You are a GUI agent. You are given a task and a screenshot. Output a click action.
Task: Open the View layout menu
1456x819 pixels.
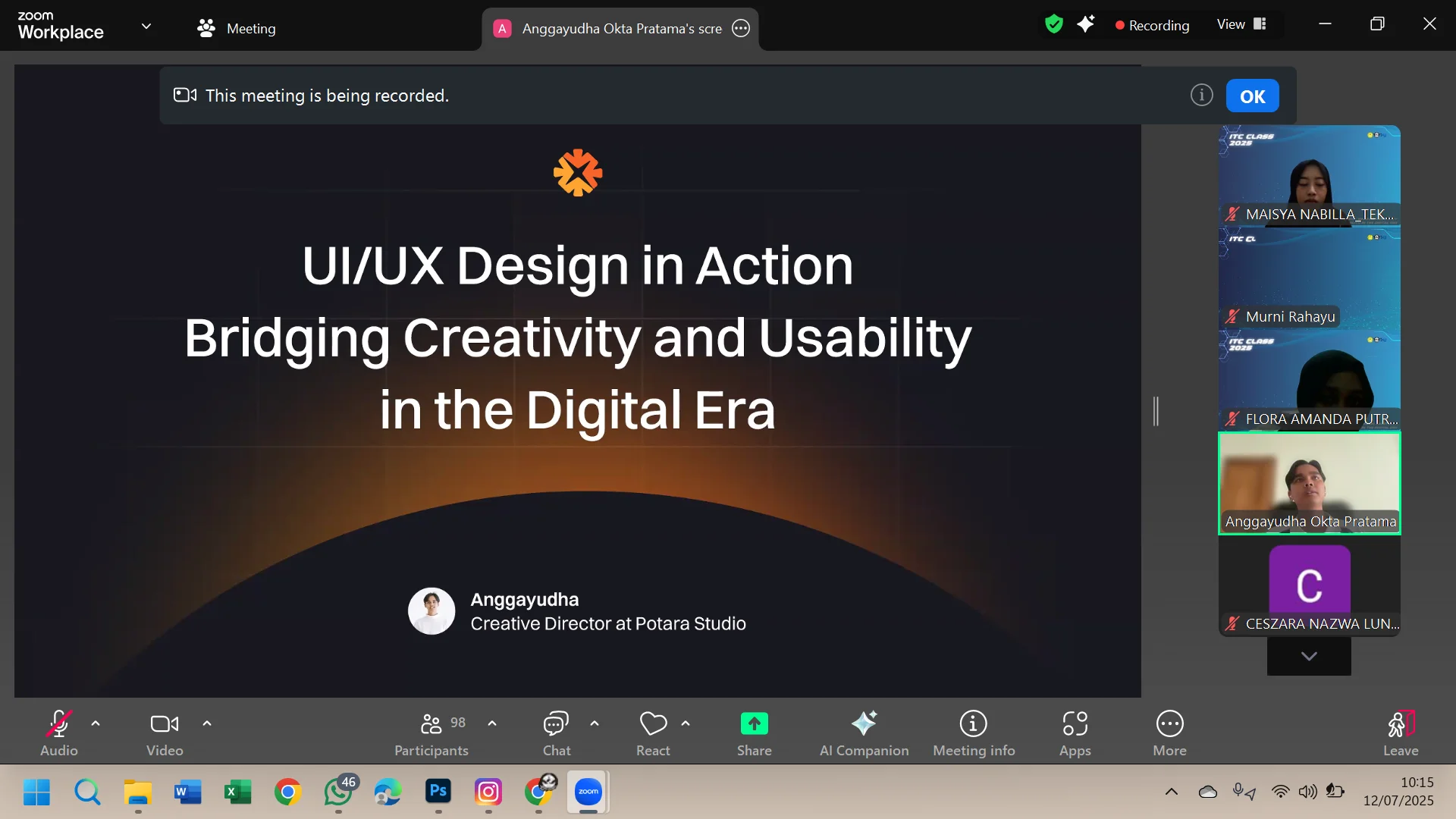click(1241, 24)
